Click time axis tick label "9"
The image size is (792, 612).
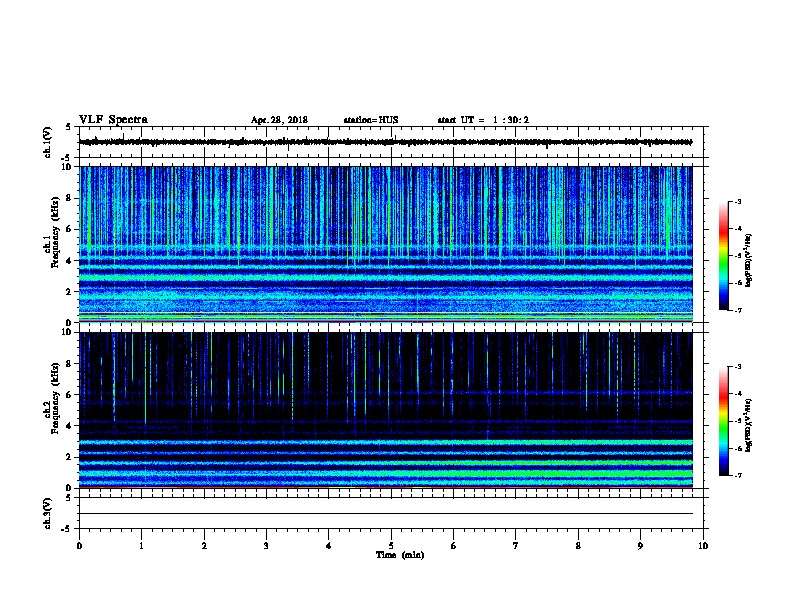pos(640,546)
